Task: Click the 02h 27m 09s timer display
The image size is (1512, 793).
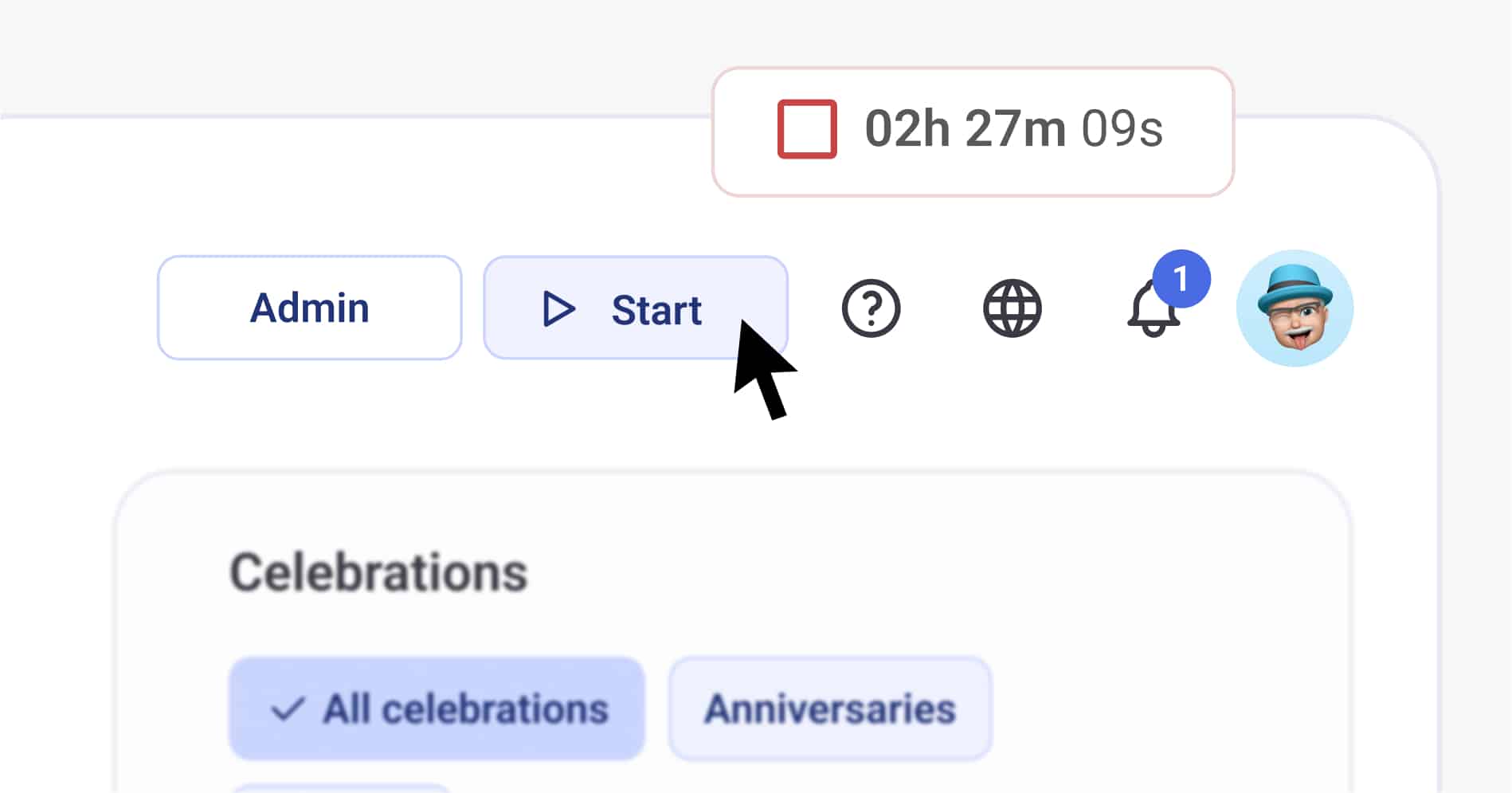Action: tap(973, 132)
